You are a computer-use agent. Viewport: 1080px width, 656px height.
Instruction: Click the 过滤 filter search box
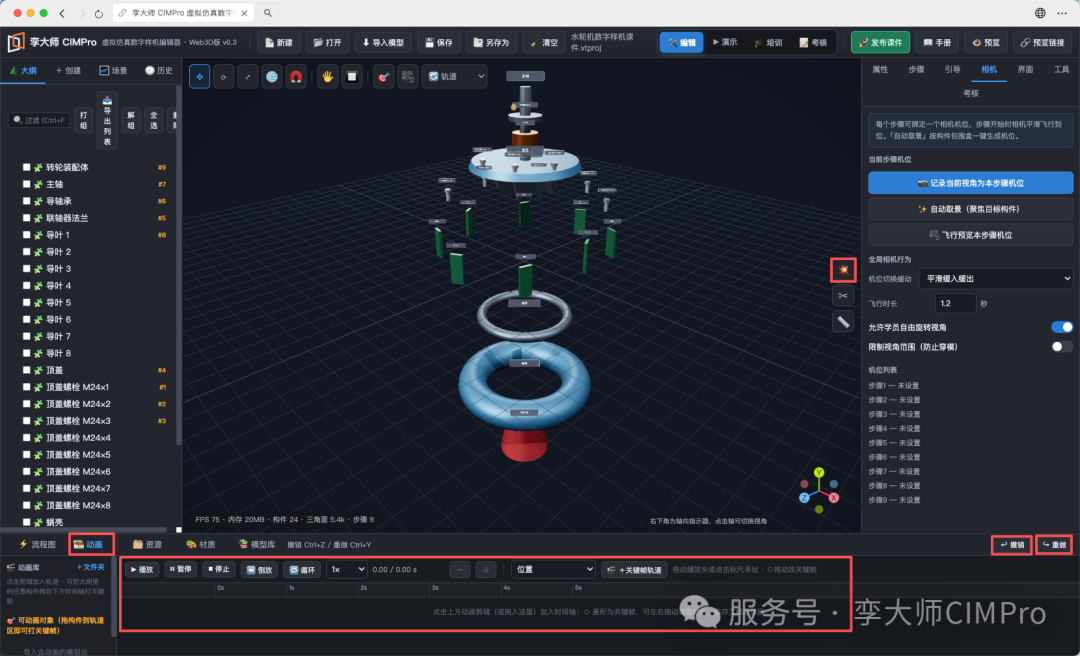(x=39, y=121)
